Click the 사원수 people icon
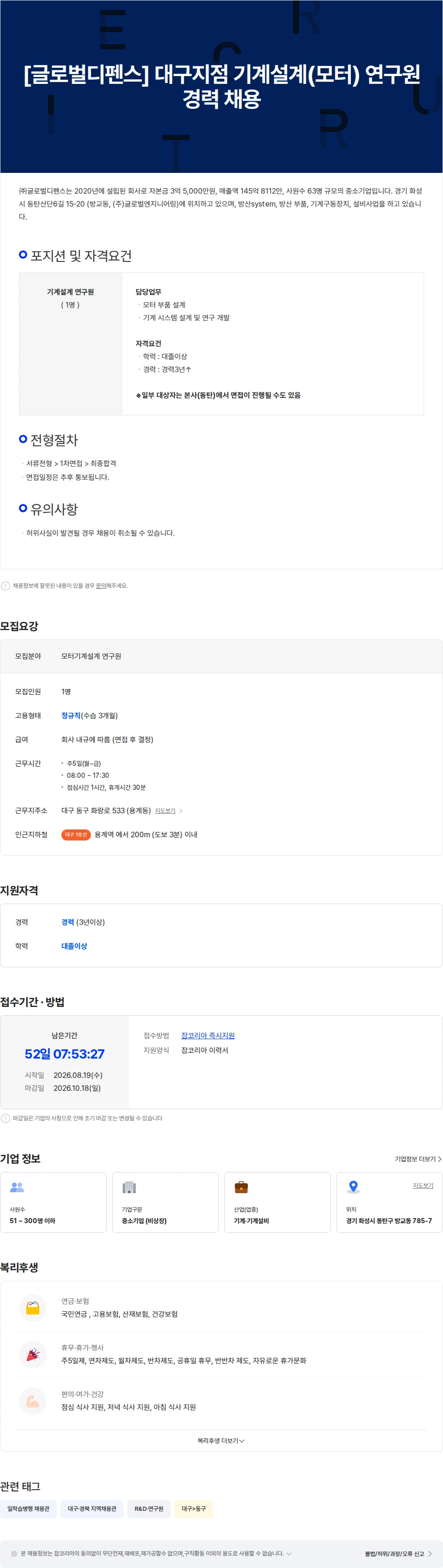 pyautogui.click(x=17, y=1187)
